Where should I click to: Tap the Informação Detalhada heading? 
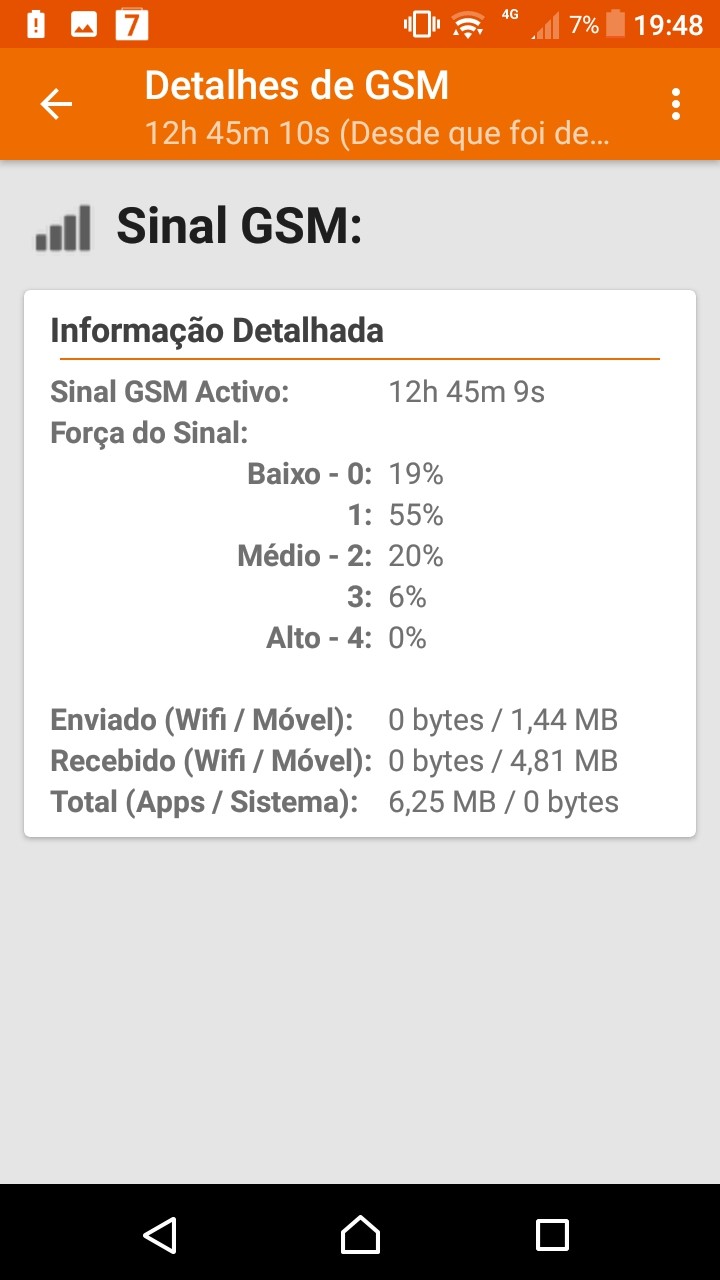217,330
